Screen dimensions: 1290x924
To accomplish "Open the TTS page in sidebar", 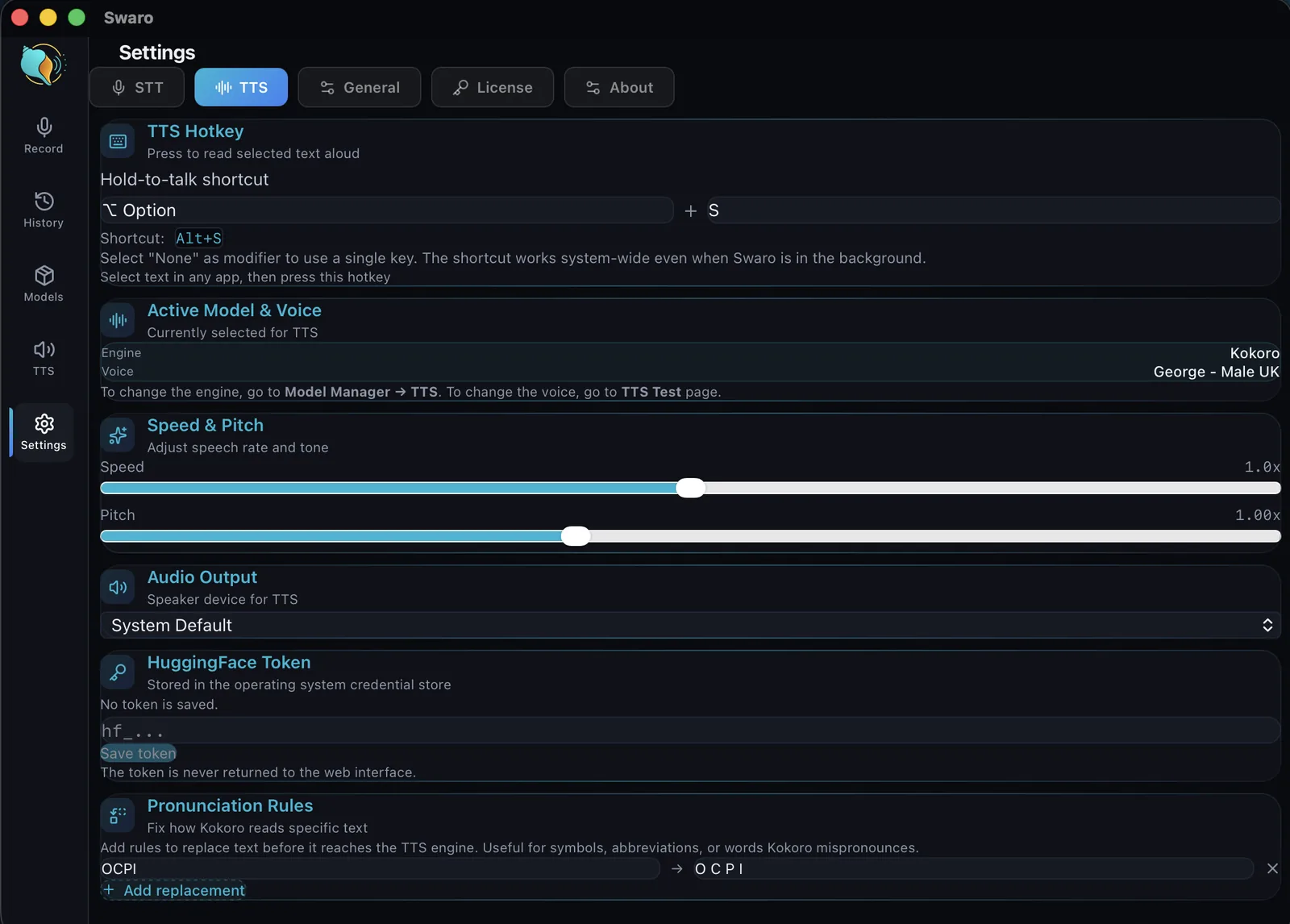I will point(44,358).
